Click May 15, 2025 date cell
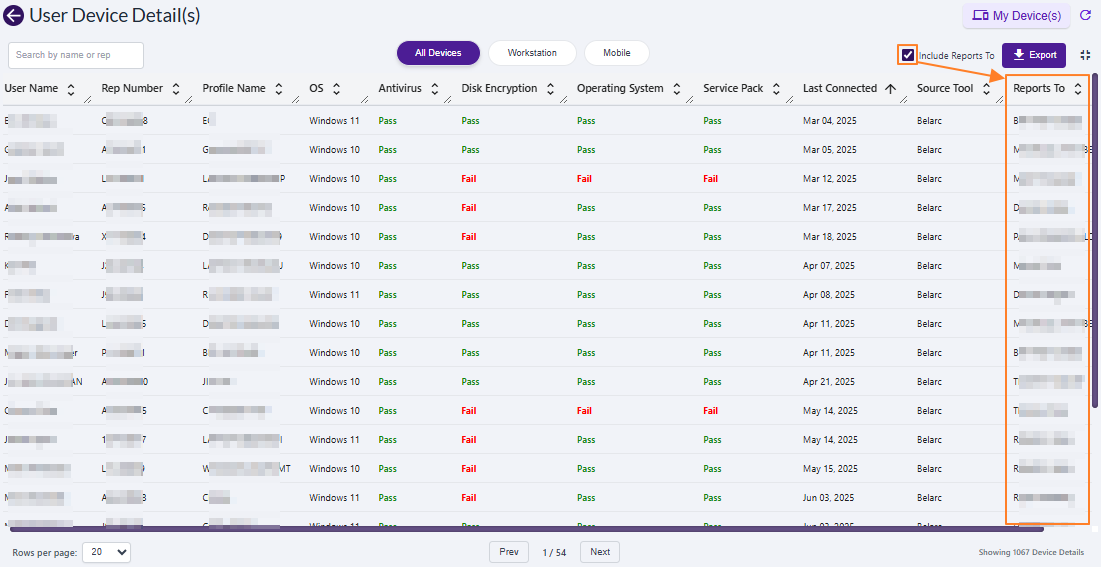Viewport: 1101px width, 567px height. (x=831, y=469)
